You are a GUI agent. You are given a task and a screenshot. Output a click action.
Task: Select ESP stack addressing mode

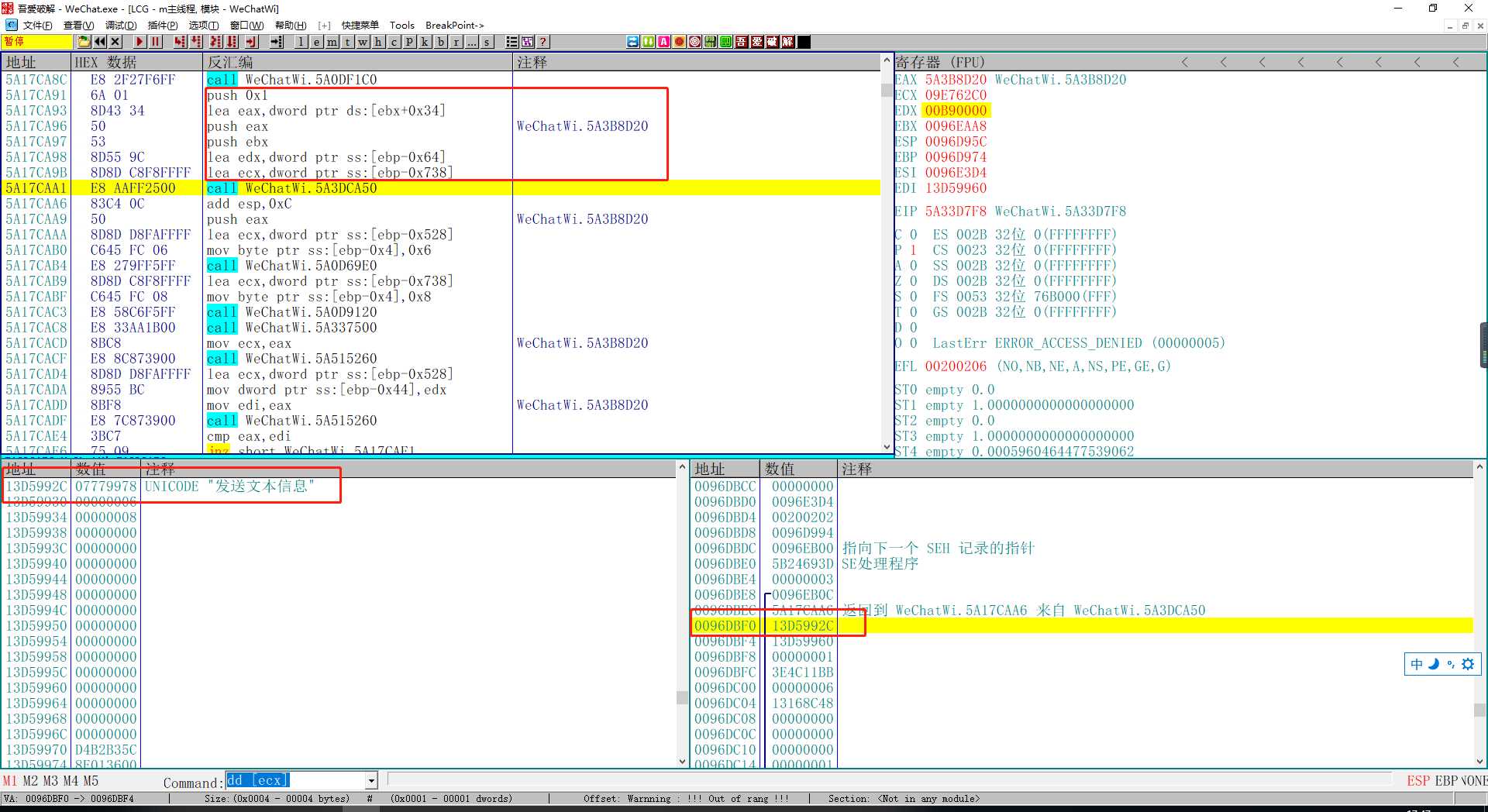[1418, 781]
